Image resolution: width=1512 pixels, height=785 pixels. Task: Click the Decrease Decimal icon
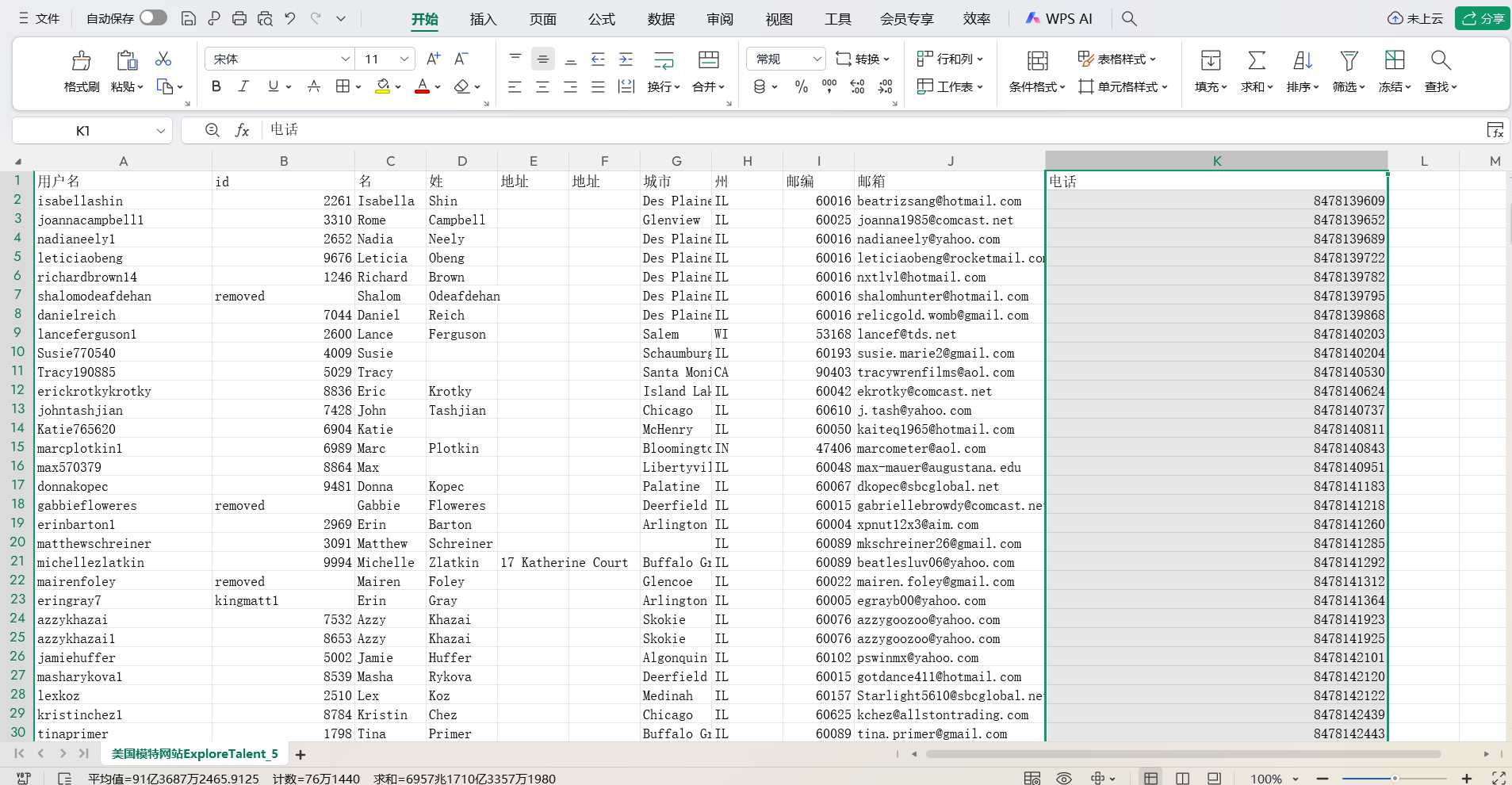click(x=886, y=86)
